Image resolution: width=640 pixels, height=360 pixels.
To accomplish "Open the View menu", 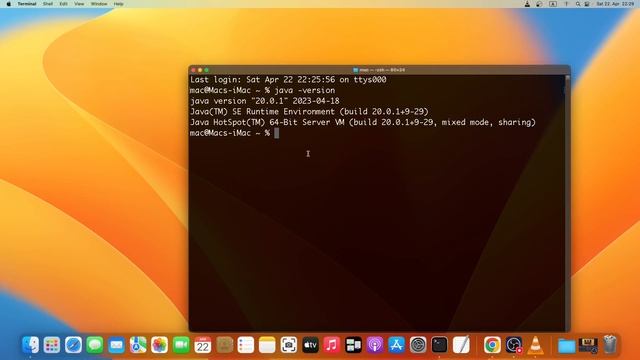I will 79,4.
